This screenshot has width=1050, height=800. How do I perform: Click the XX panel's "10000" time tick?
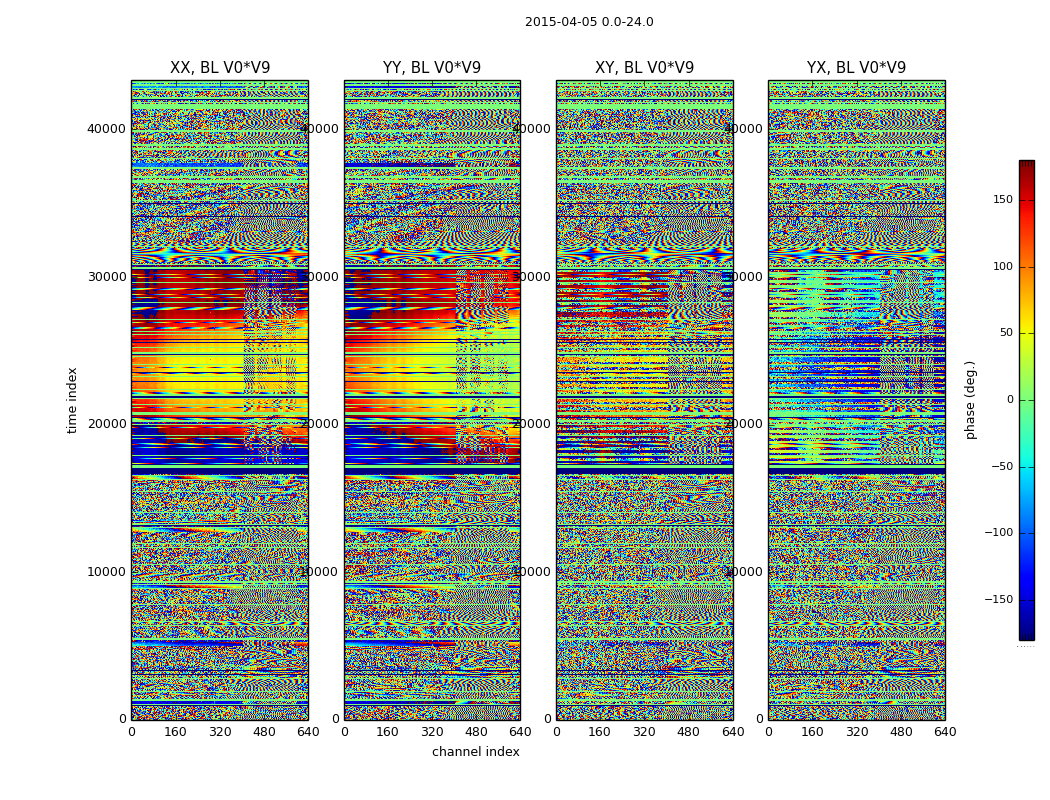pos(106,572)
